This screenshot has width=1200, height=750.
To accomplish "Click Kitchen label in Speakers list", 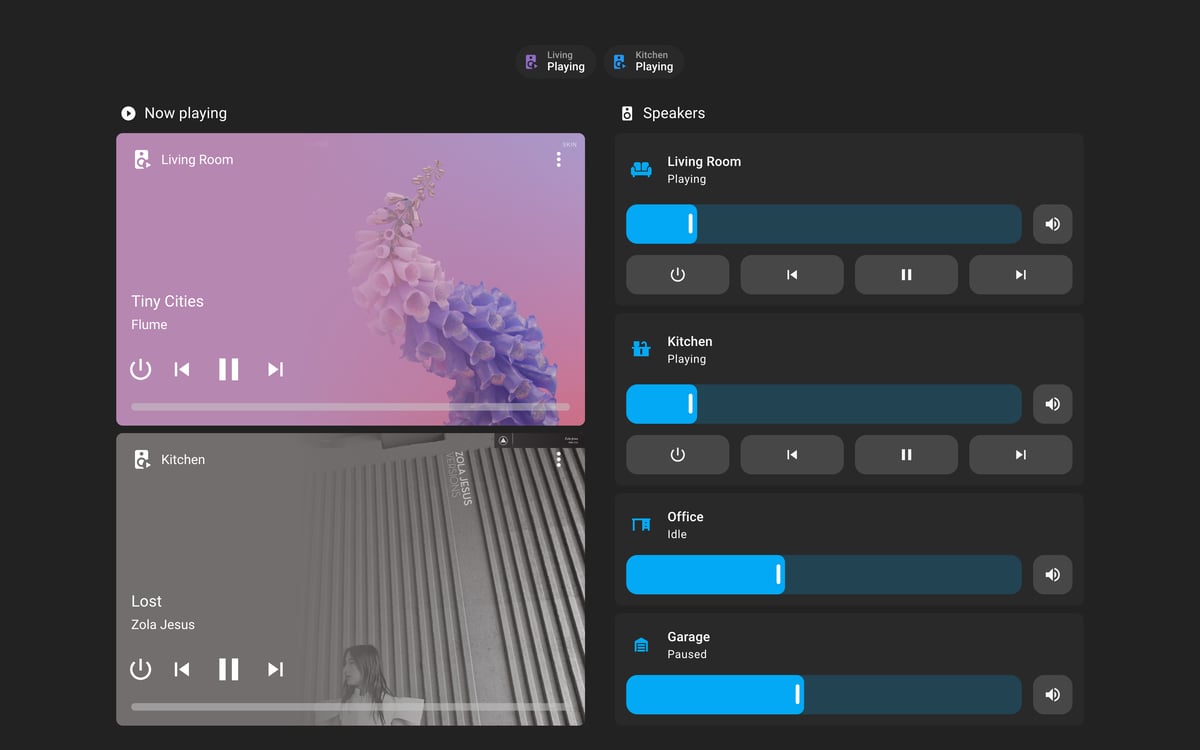I will click(x=690, y=341).
